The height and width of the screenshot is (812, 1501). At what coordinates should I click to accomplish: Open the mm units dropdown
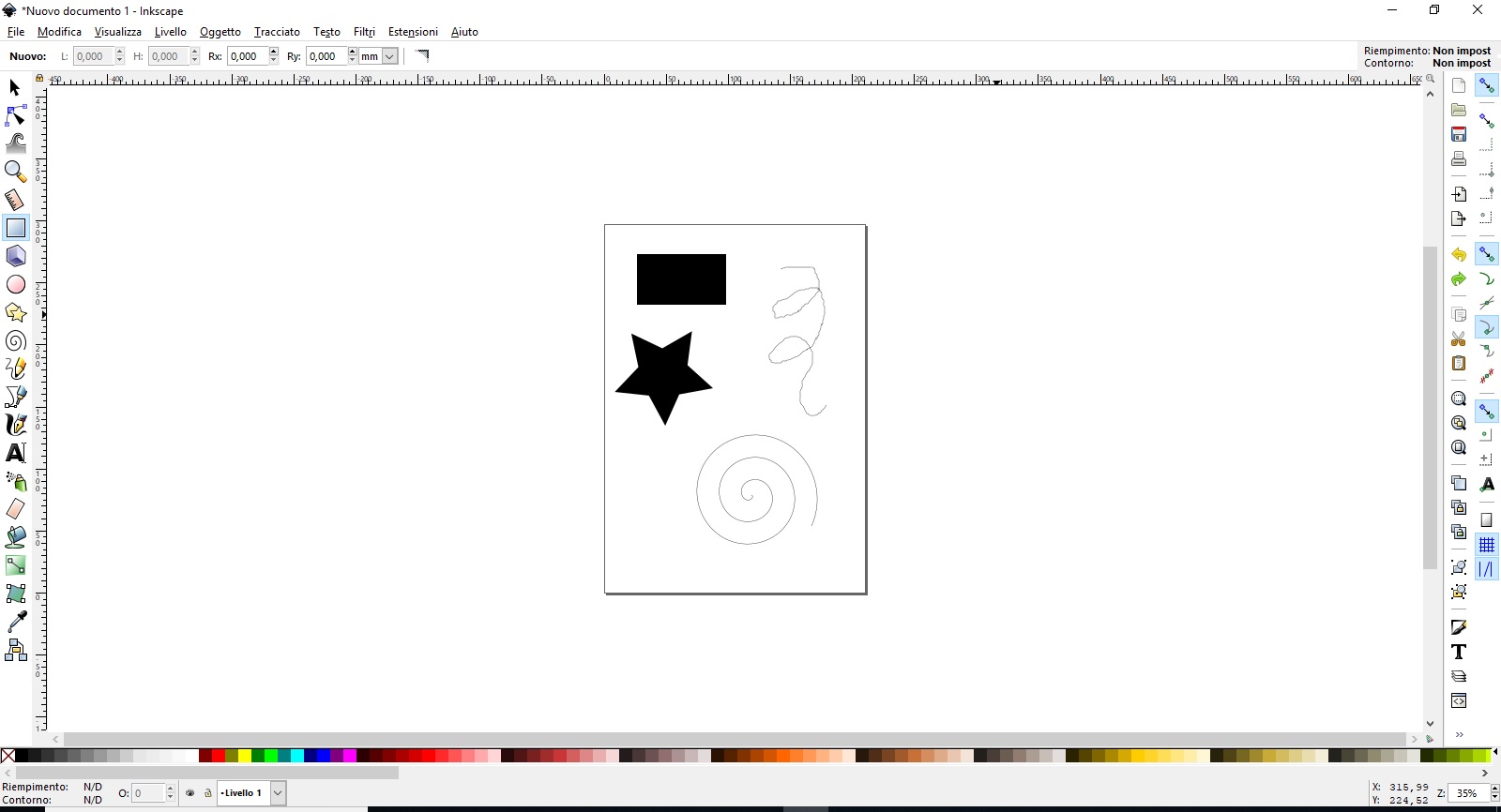pyautogui.click(x=389, y=56)
